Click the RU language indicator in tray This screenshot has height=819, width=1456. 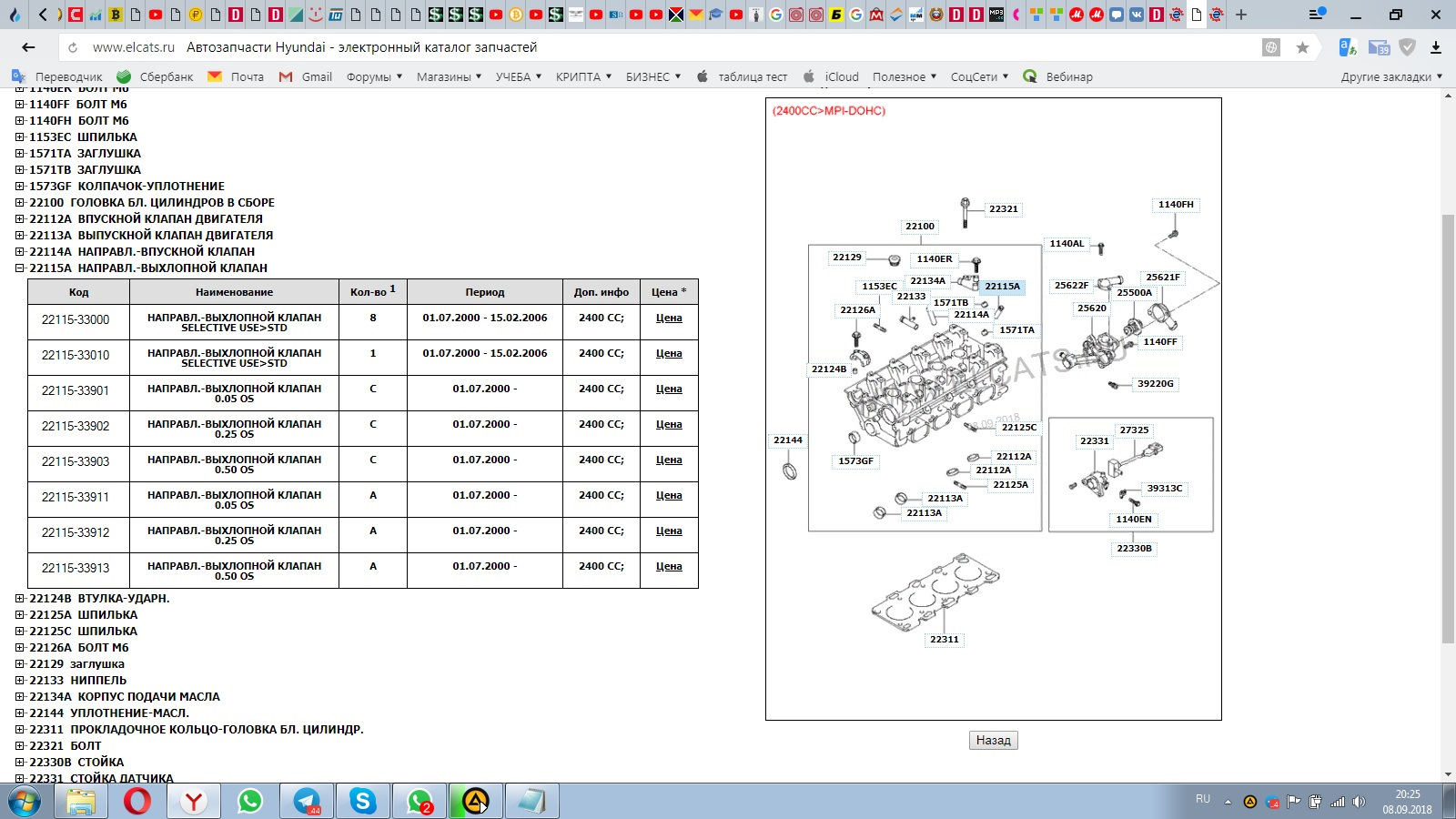(x=1203, y=799)
